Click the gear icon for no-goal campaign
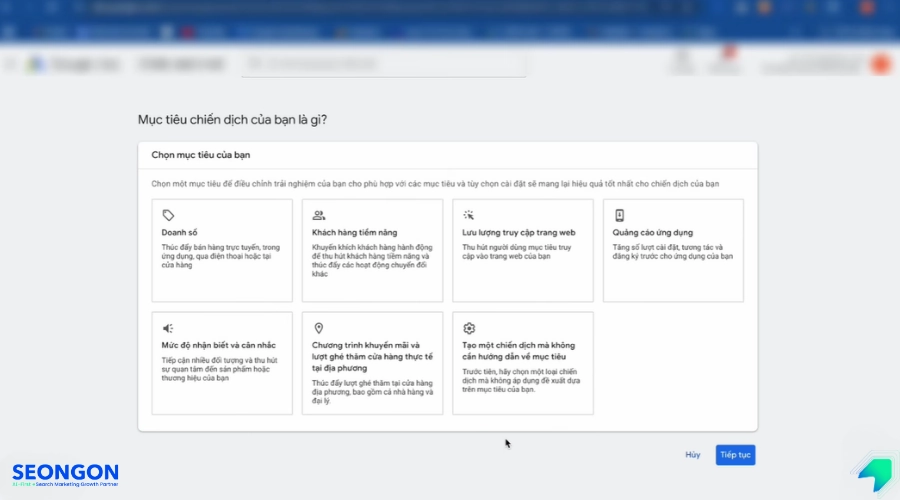 (469, 328)
